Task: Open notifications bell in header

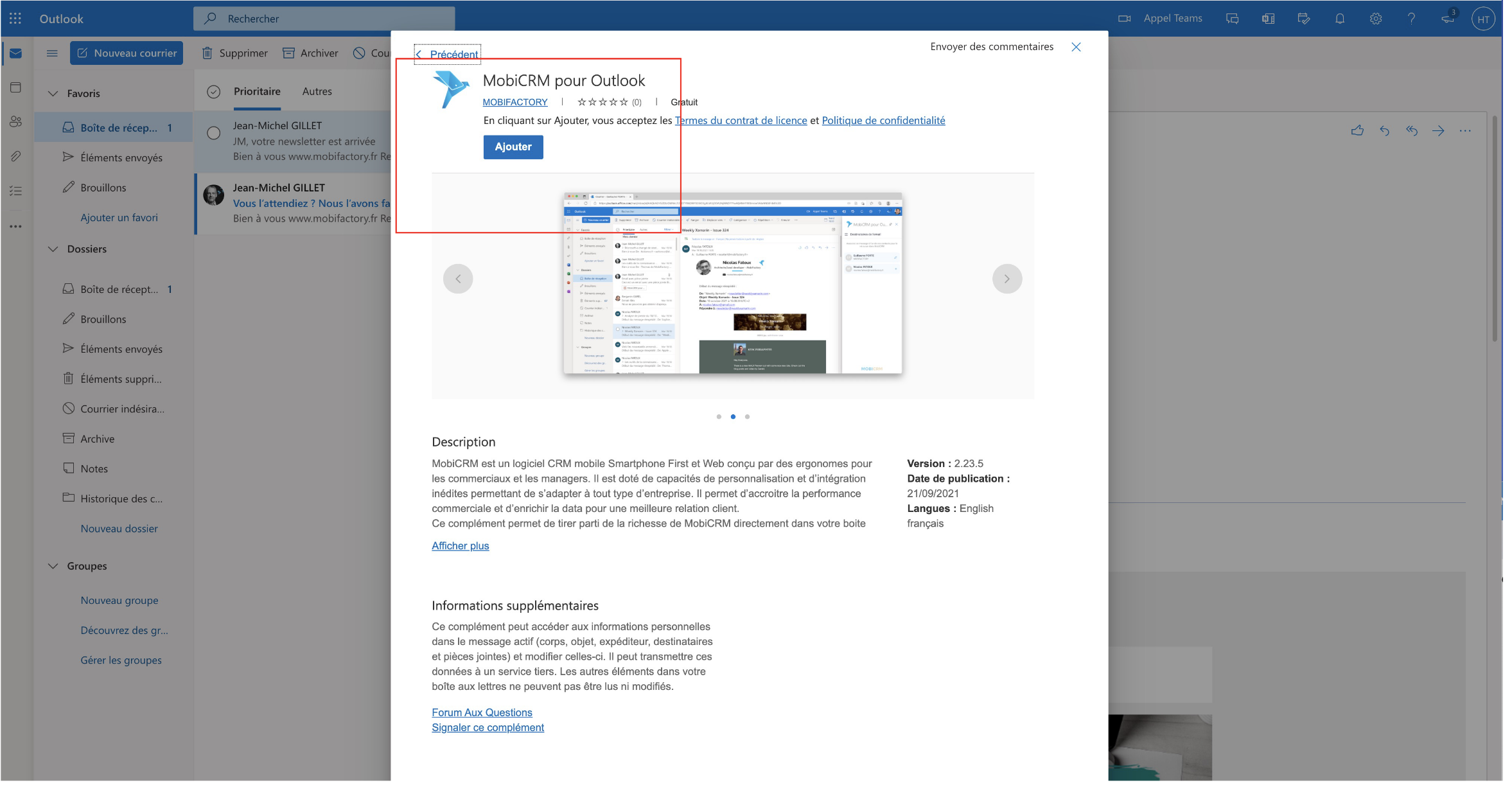Action: pyautogui.click(x=1339, y=19)
